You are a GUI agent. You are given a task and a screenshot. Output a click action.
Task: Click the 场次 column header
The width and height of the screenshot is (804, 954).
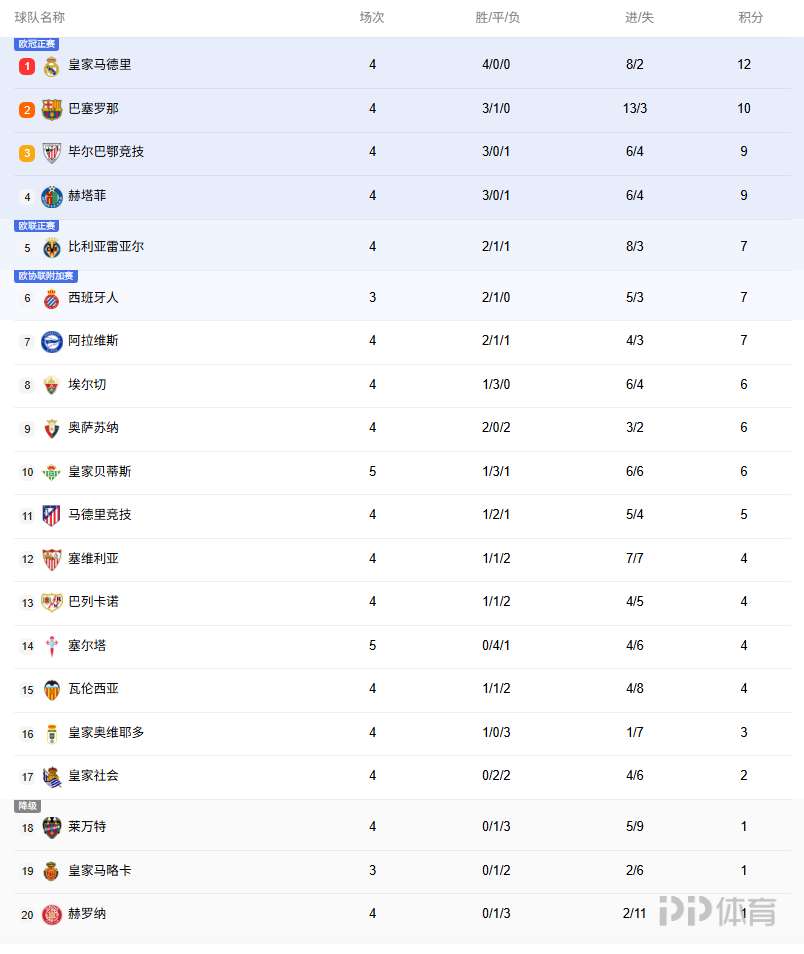[372, 18]
